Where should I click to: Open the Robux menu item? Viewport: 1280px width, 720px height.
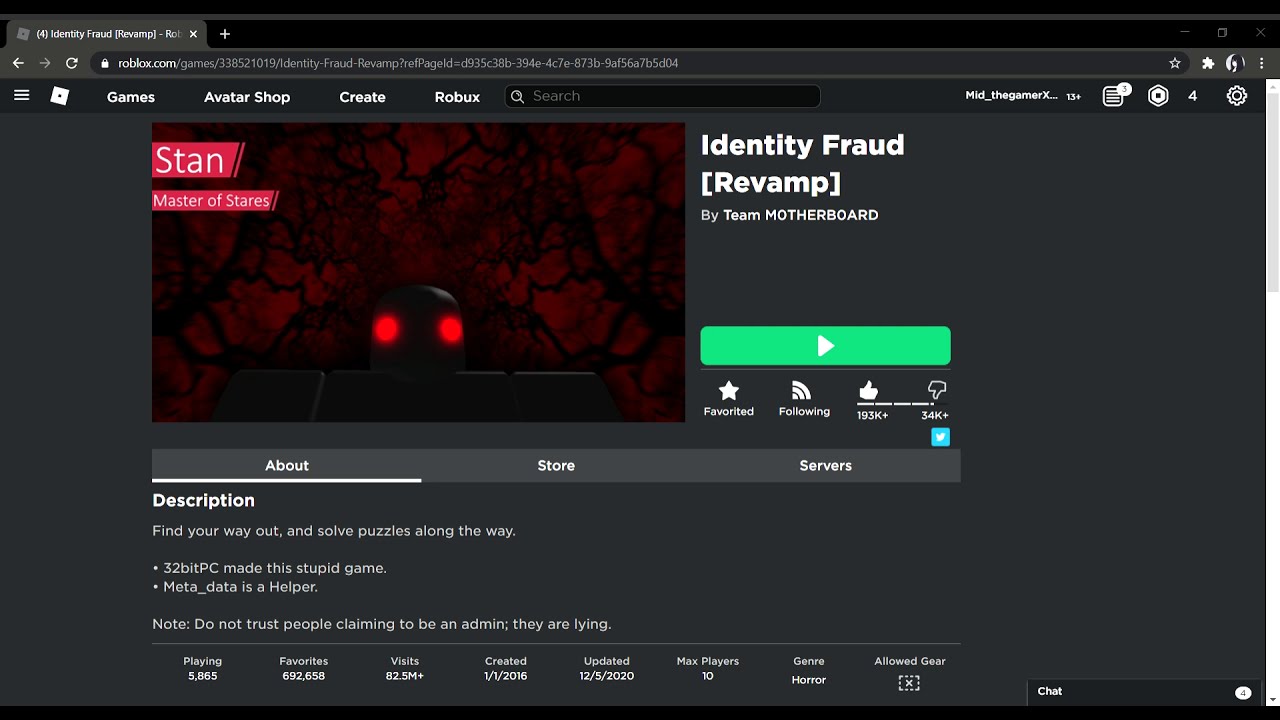pyautogui.click(x=457, y=97)
